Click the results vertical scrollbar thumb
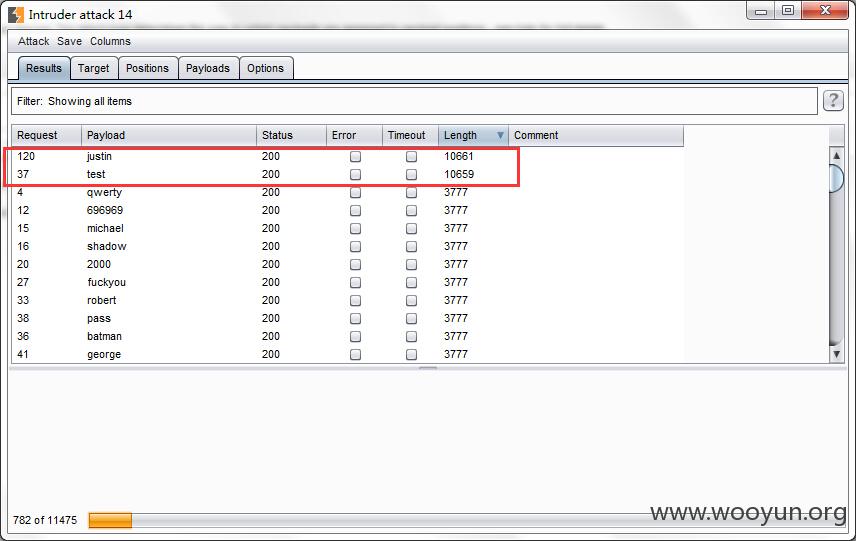Screen dimensions: 856x541 pos(836,178)
